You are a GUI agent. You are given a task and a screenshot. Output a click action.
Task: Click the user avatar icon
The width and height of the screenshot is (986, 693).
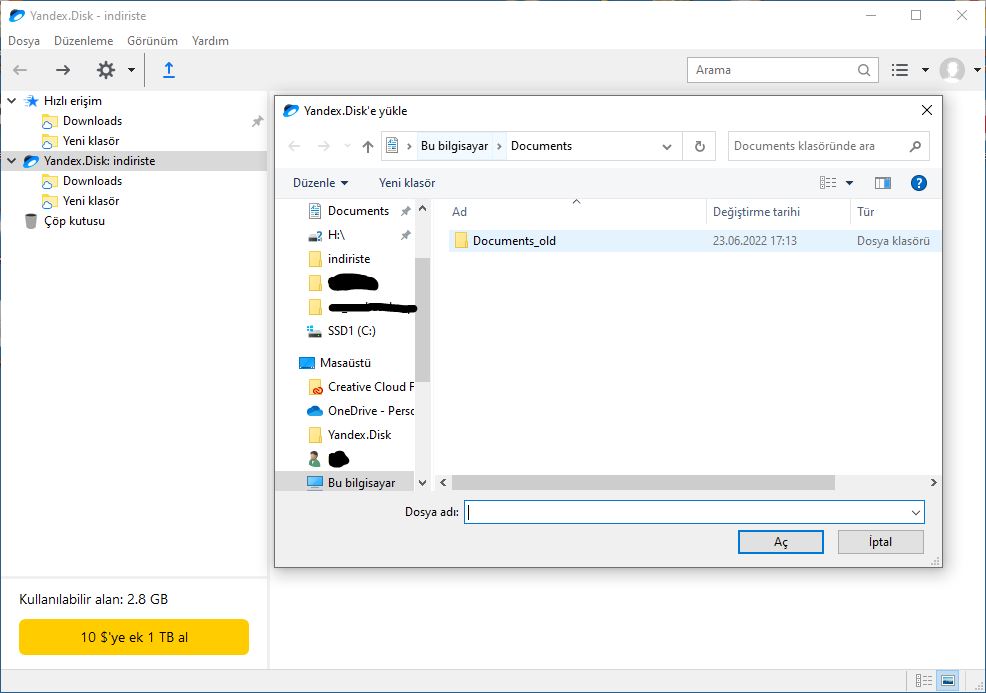click(x=952, y=70)
